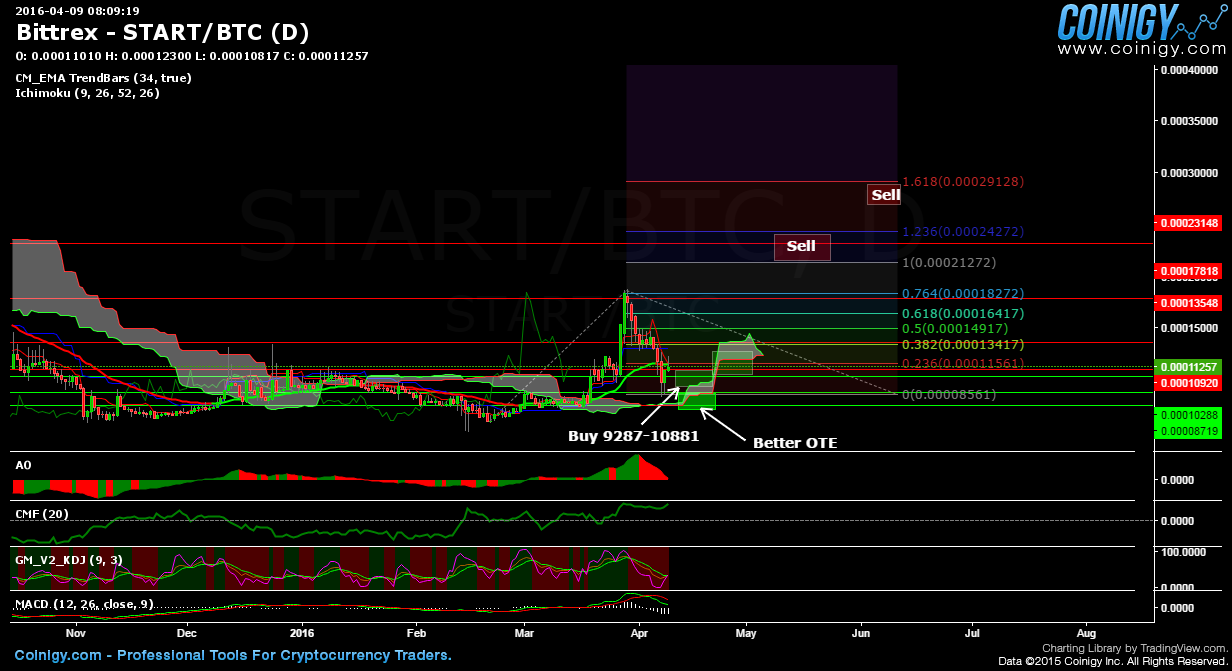
Task: Click the red price tag 0.00013548
Action: [1188, 303]
